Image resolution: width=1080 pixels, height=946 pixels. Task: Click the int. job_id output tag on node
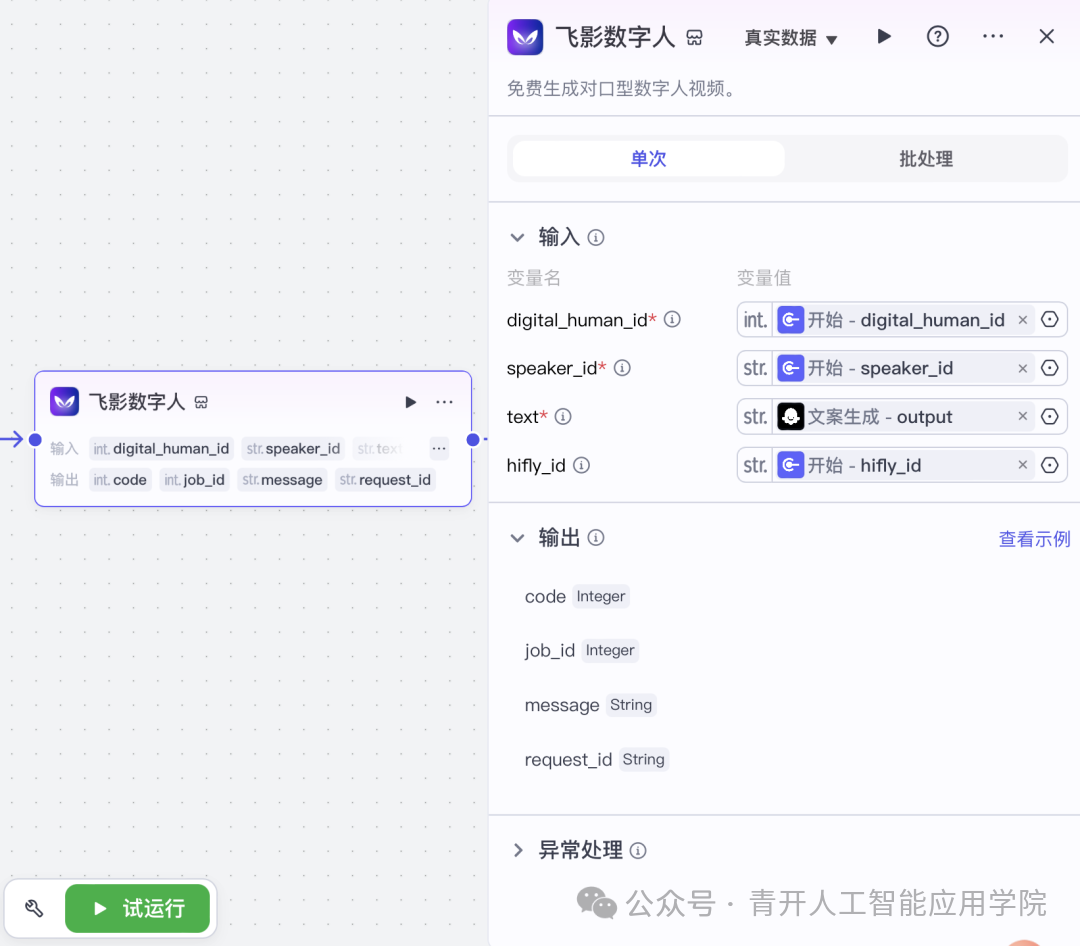194,480
